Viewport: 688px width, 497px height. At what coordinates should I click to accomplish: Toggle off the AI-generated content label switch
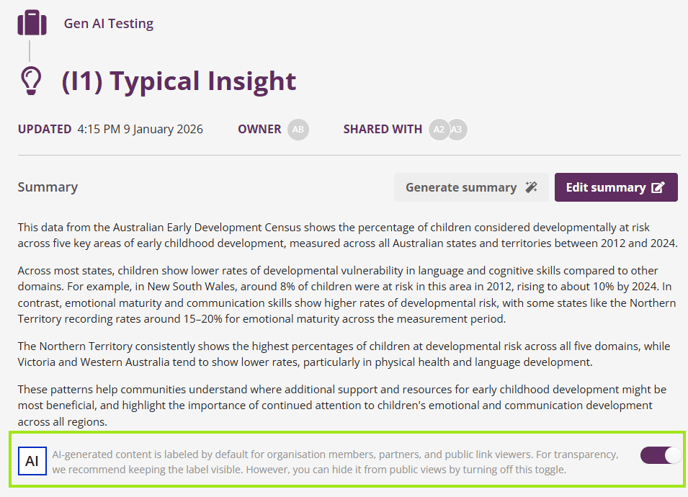pyautogui.click(x=660, y=455)
